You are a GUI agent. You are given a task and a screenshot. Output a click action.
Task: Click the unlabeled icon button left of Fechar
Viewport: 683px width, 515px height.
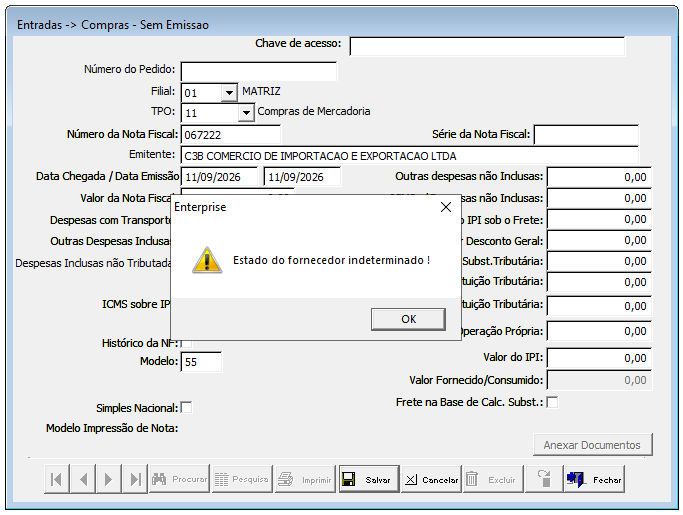tap(544, 479)
